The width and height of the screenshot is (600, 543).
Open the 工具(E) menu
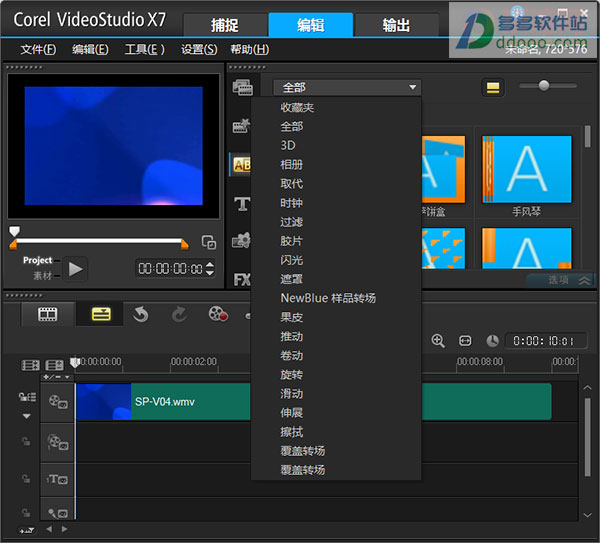click(x=145, y=49)
